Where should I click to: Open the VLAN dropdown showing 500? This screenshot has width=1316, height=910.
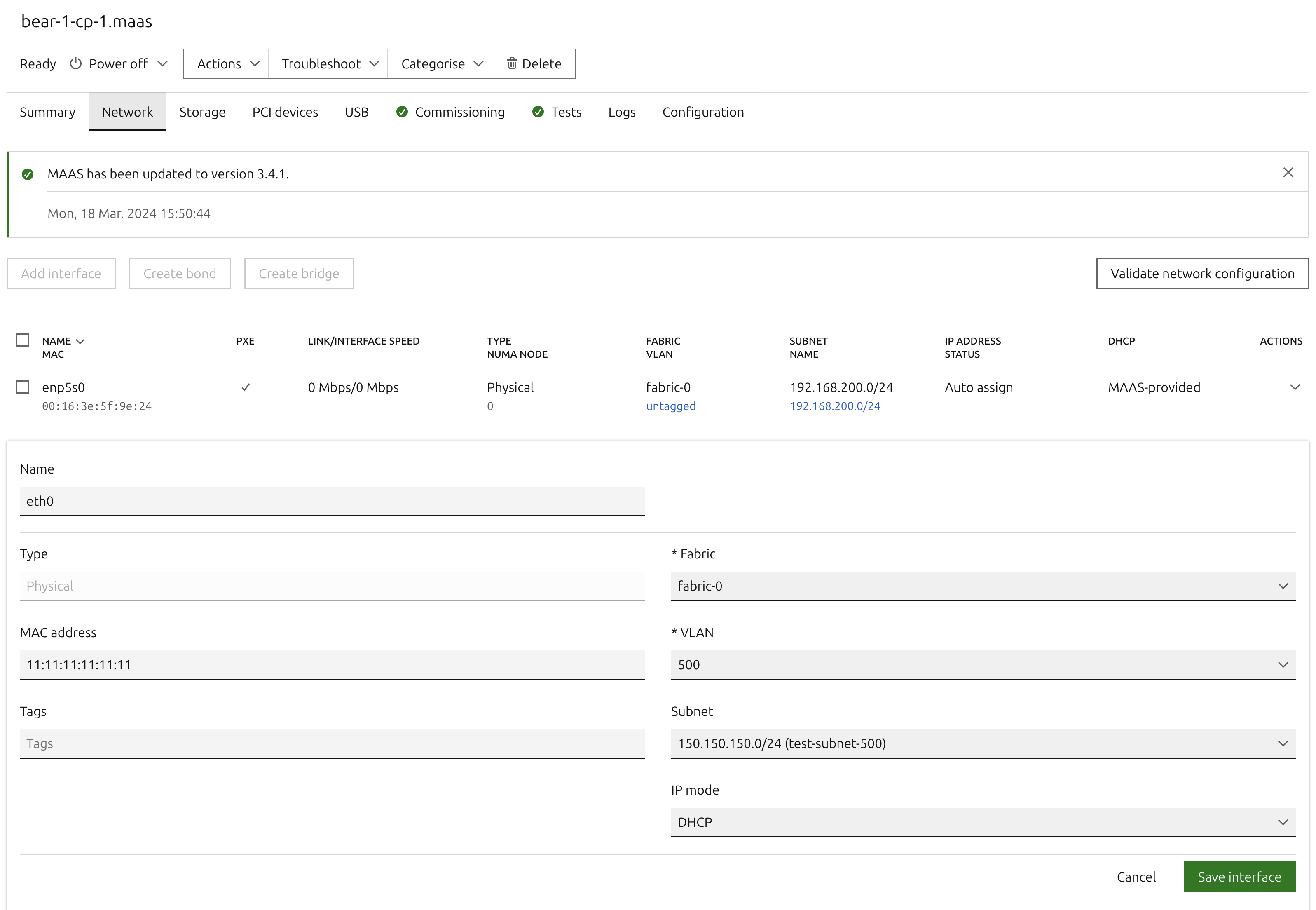tap(983, 664)
